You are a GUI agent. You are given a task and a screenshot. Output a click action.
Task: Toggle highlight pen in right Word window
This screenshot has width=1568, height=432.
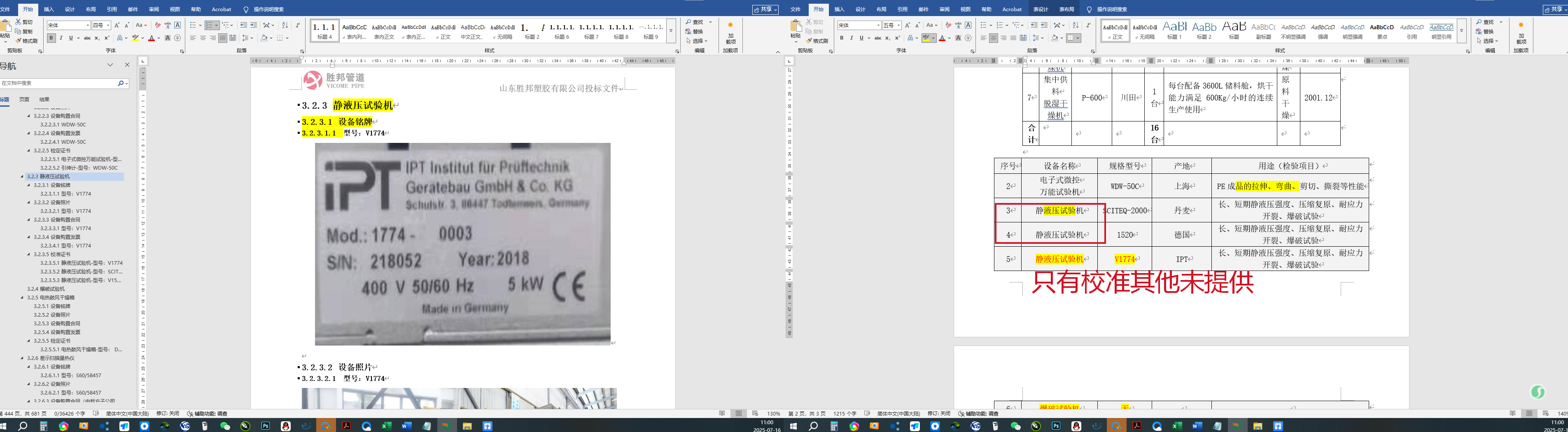click(926, 38)
